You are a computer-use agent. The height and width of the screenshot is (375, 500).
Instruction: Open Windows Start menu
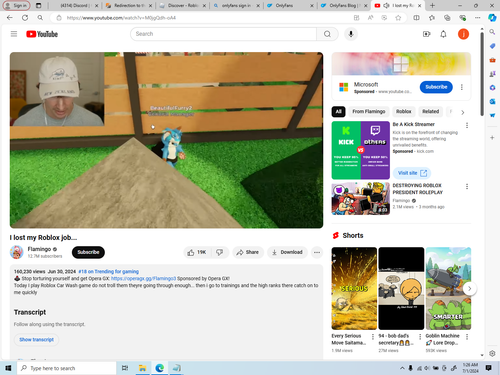pos(8,368)
